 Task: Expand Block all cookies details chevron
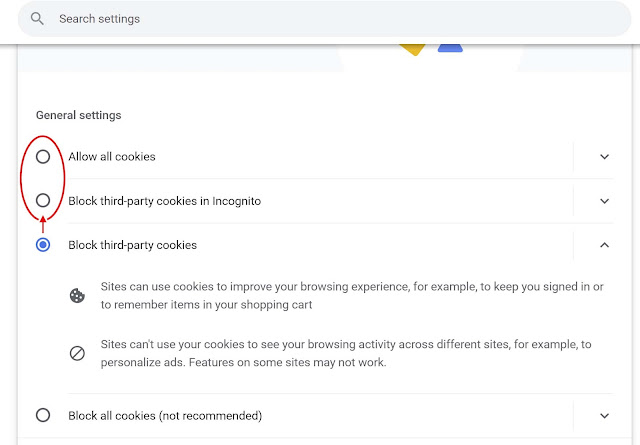604,415
